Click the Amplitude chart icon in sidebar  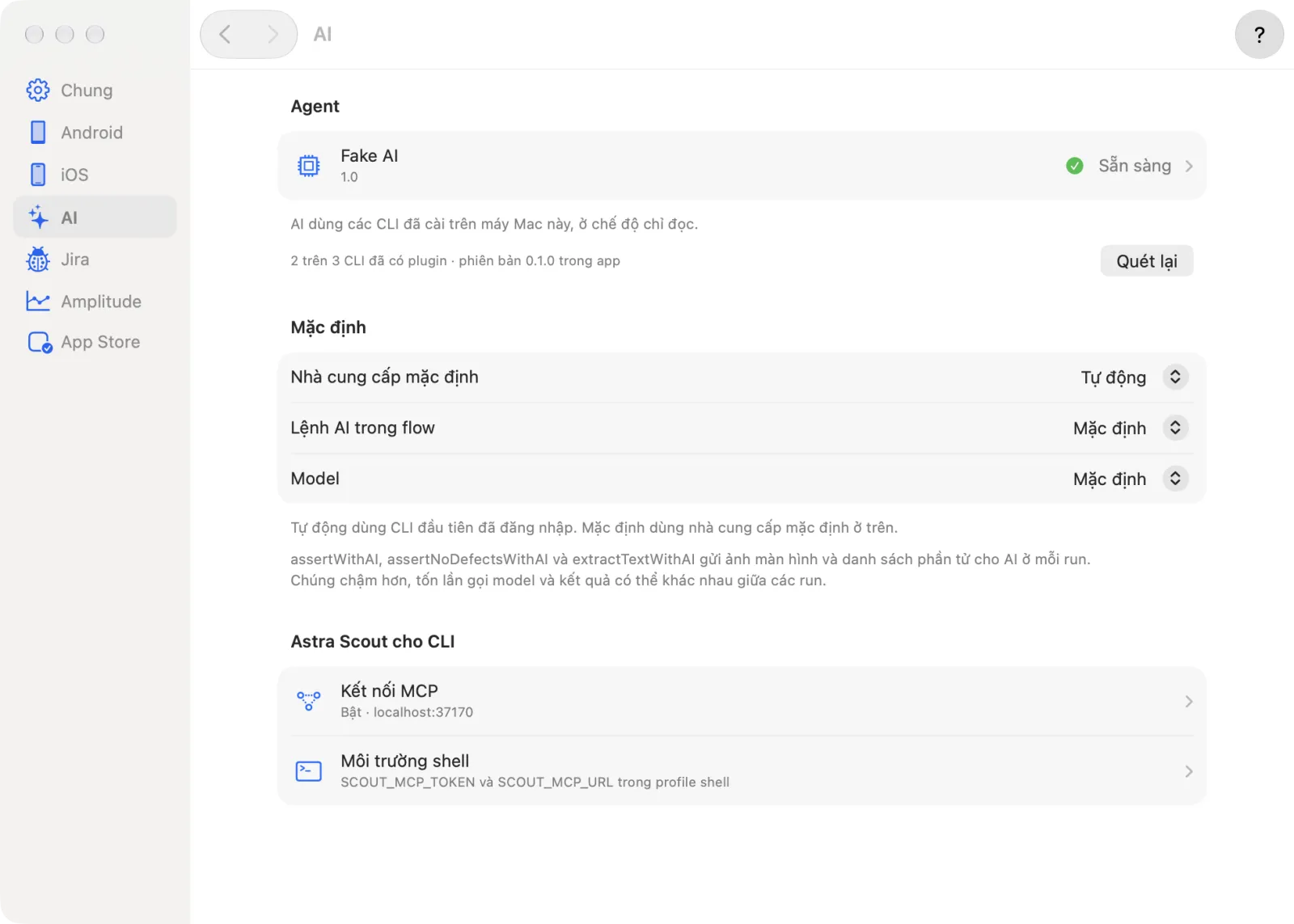(x=38, y=302)
